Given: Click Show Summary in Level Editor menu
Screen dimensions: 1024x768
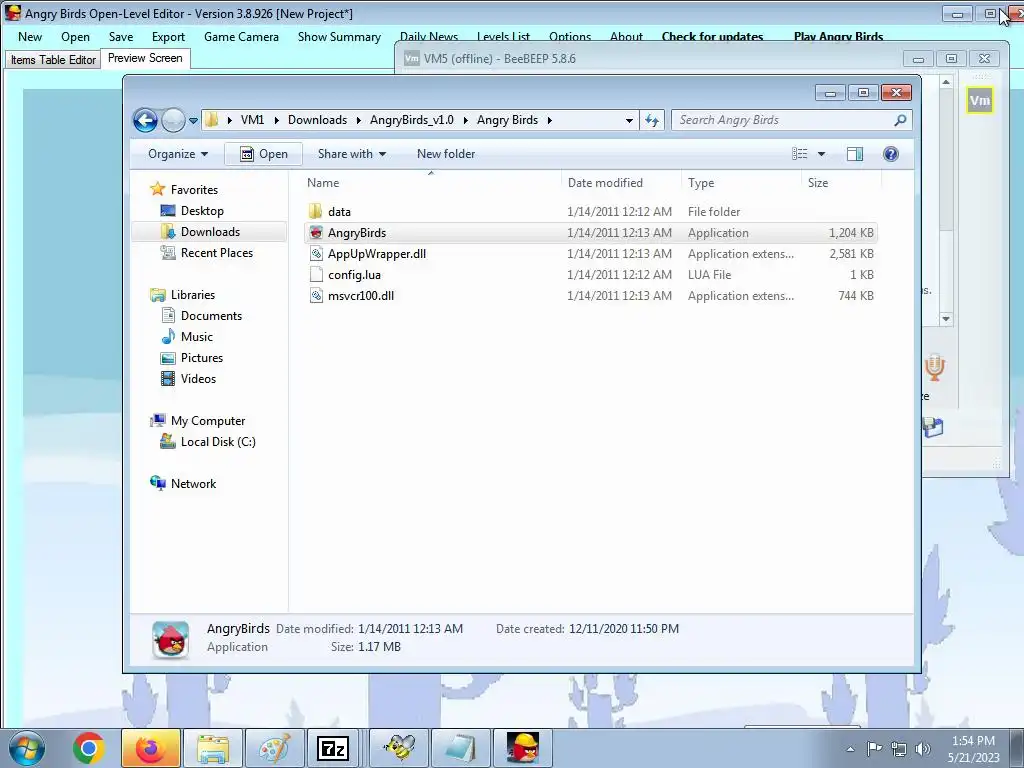Looking at the screenshot, I should click(339, 37).
